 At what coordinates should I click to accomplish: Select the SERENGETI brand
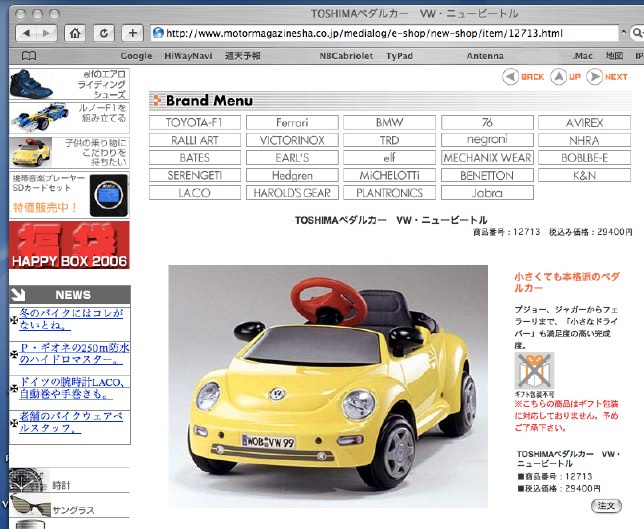(195, 175)
